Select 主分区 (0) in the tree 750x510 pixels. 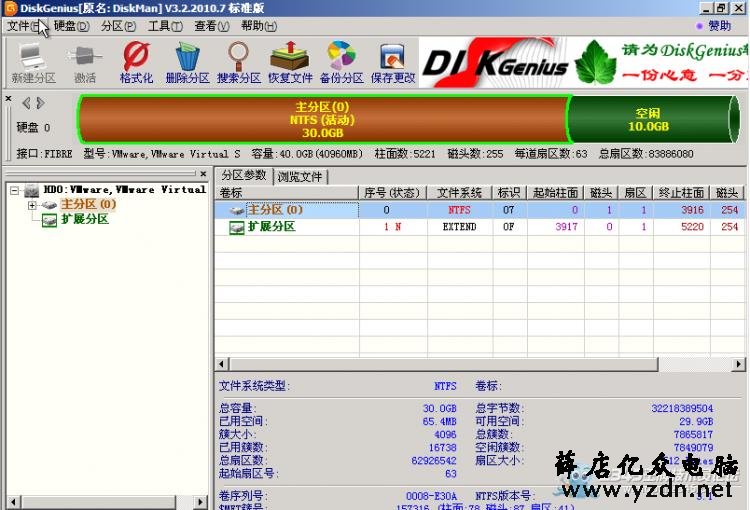tap(88, 205)
